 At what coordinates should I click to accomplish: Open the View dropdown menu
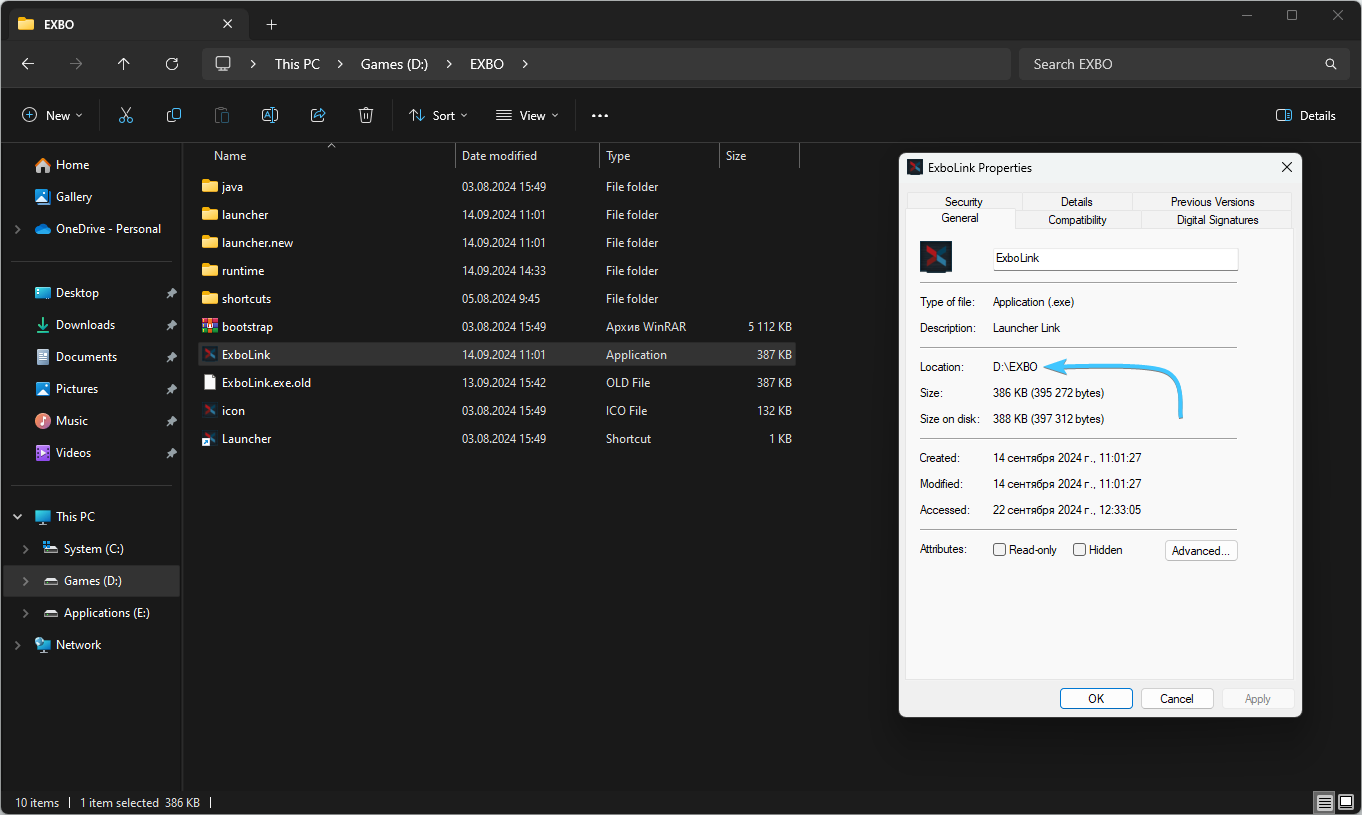(x=527, y=116)
